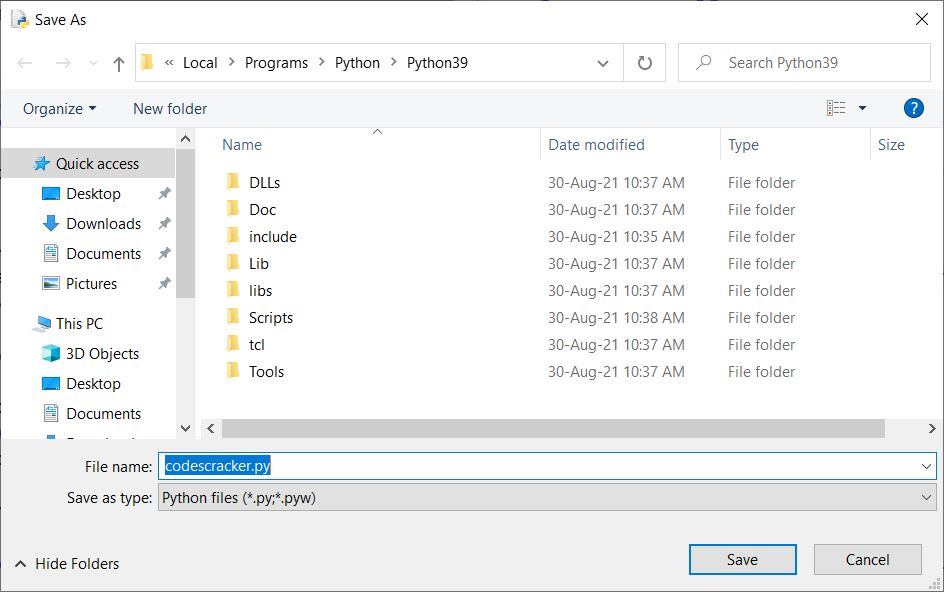
Task: Open the Scripts folder
Action: tap(268, 317)
